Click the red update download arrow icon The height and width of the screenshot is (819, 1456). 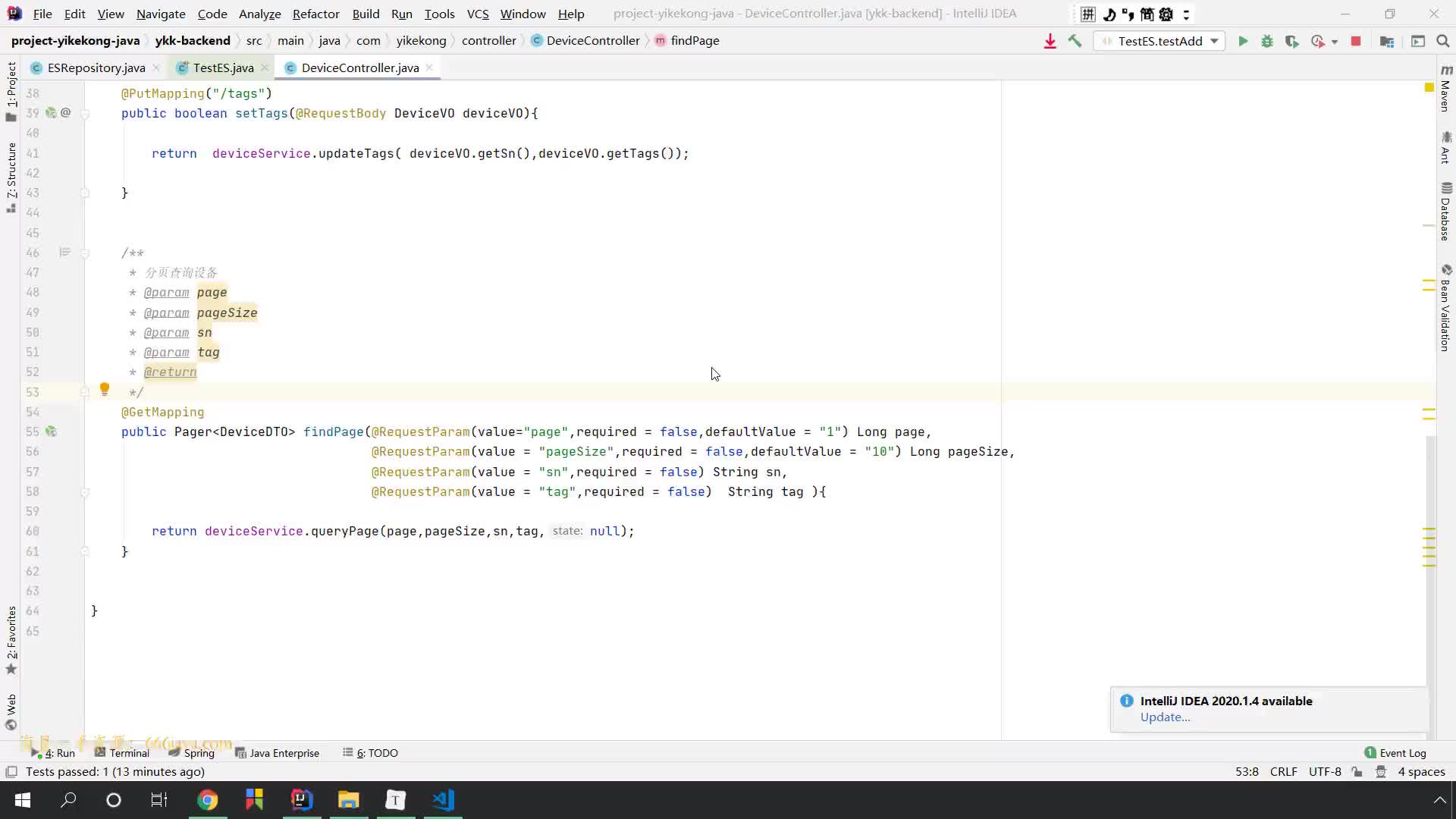(1050, 41)
